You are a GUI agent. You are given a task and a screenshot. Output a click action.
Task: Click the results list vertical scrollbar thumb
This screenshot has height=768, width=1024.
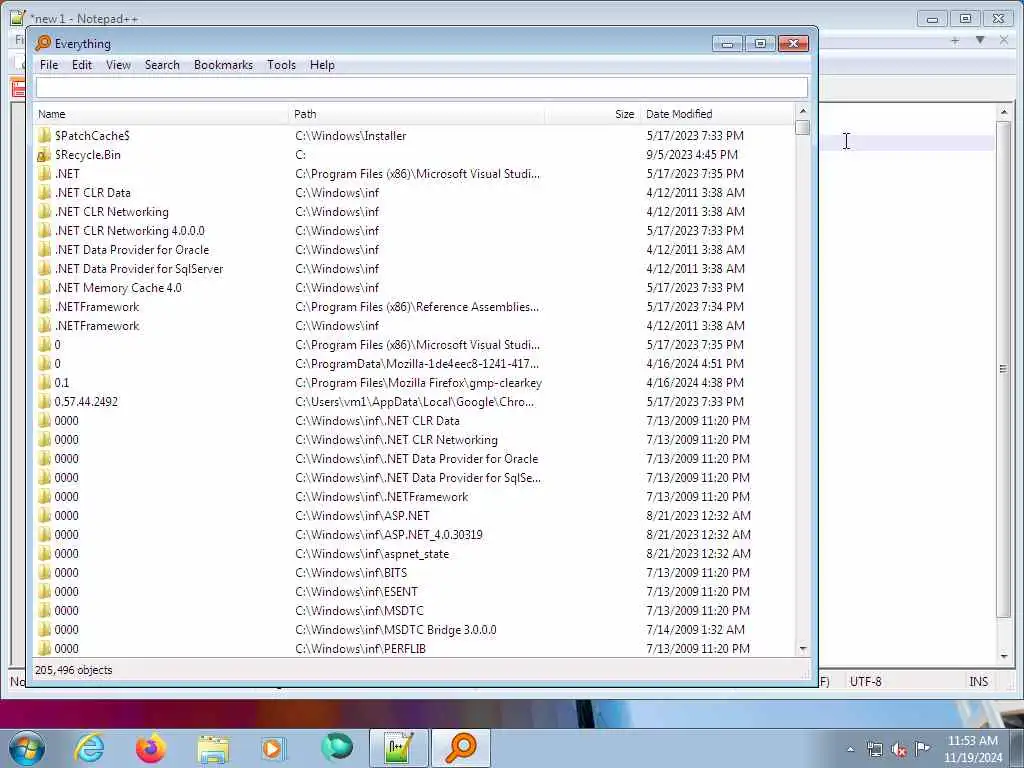[803, 127]
